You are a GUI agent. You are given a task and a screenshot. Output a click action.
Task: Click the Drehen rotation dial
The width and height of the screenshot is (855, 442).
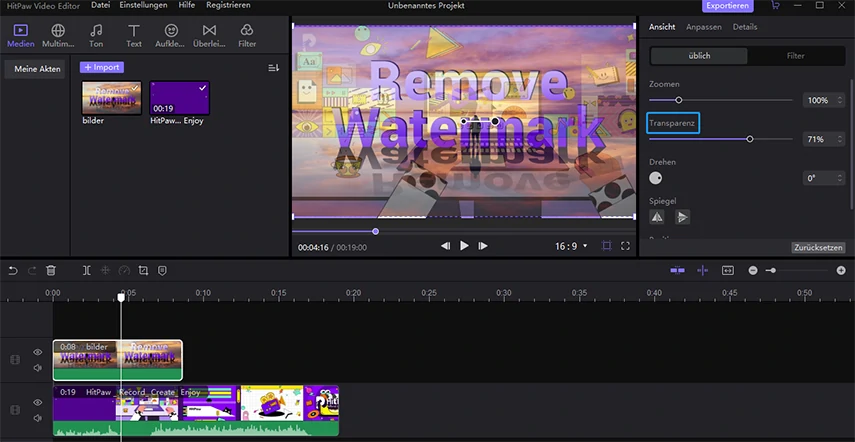coord(655,178)
